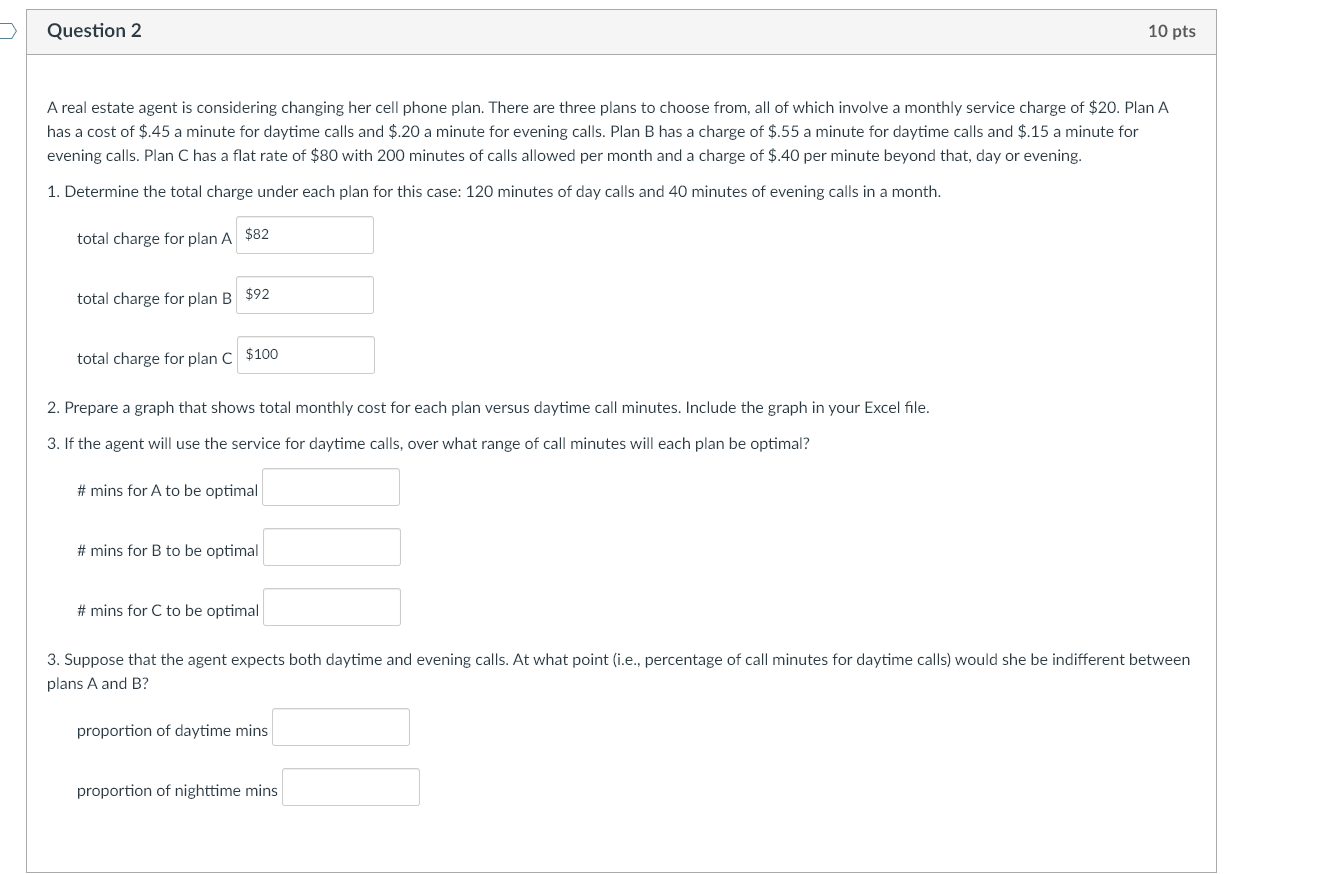The height and width of the screenshot is (874, 1324).
Task: Click the total charge for plan A field
Action: 304,235
